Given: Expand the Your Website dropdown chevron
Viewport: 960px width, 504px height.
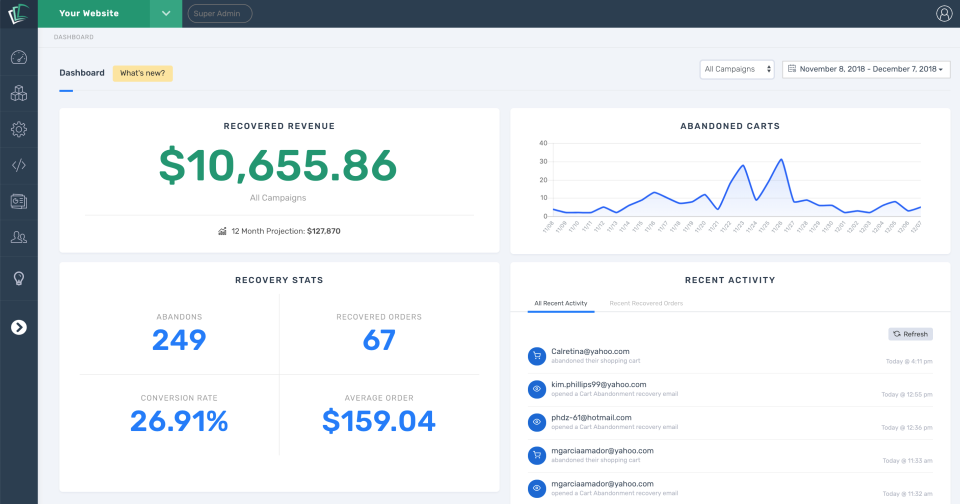Looking at the screenshot, I should [166, 13].
